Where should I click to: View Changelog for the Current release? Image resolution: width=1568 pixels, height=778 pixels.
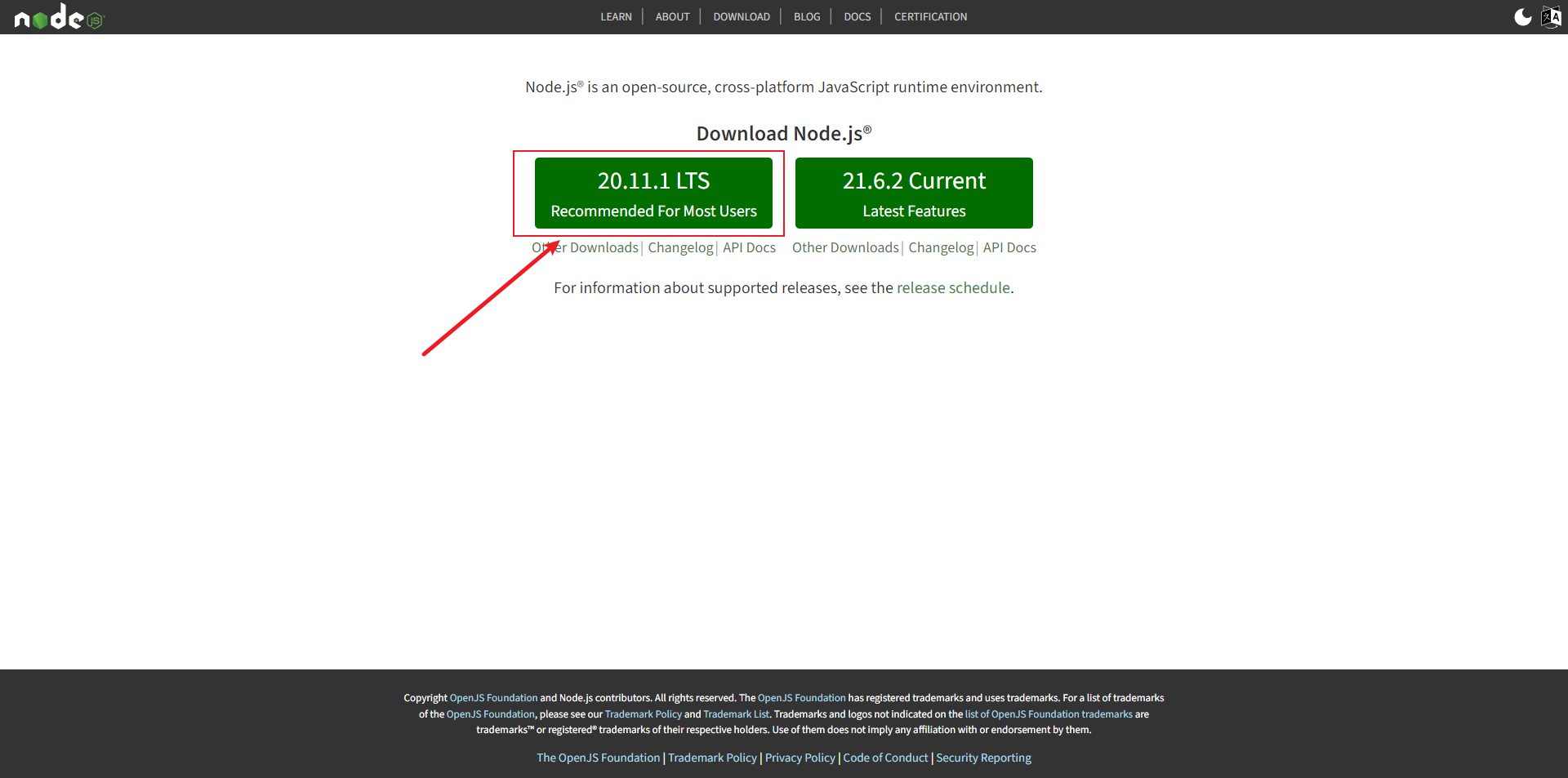941,247
